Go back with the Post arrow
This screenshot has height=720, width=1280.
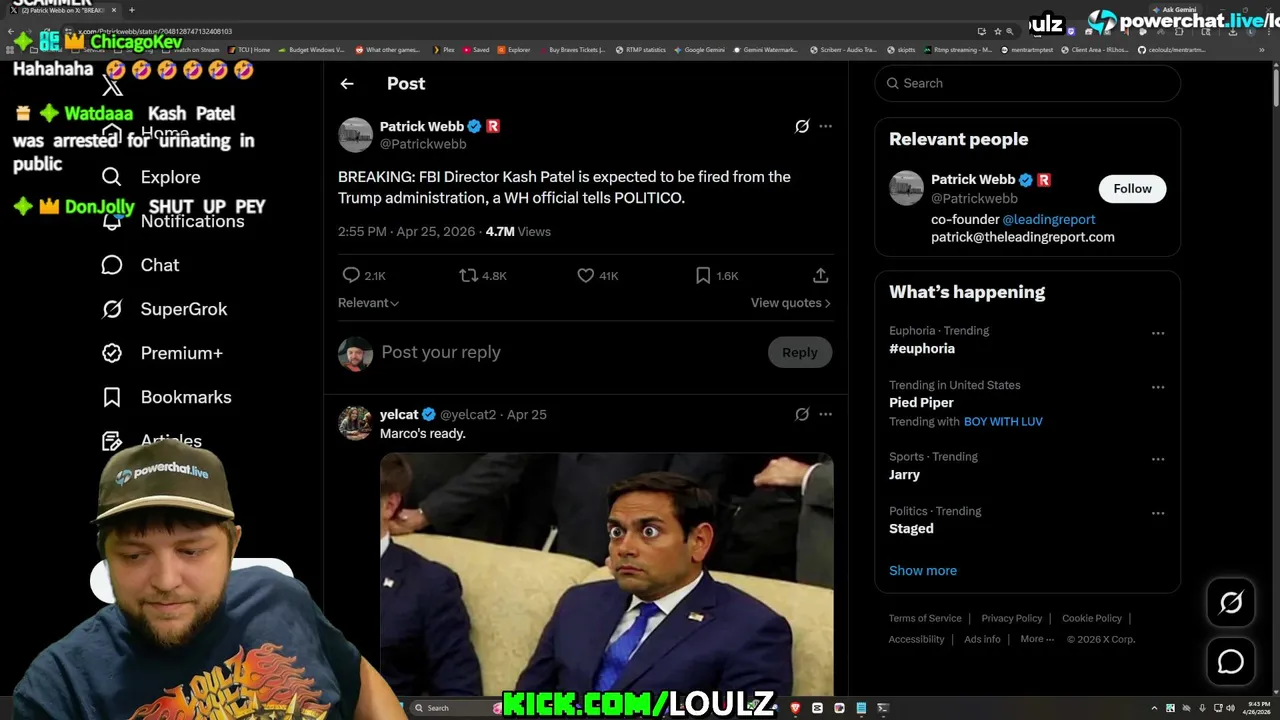click(x=347, y=84)
